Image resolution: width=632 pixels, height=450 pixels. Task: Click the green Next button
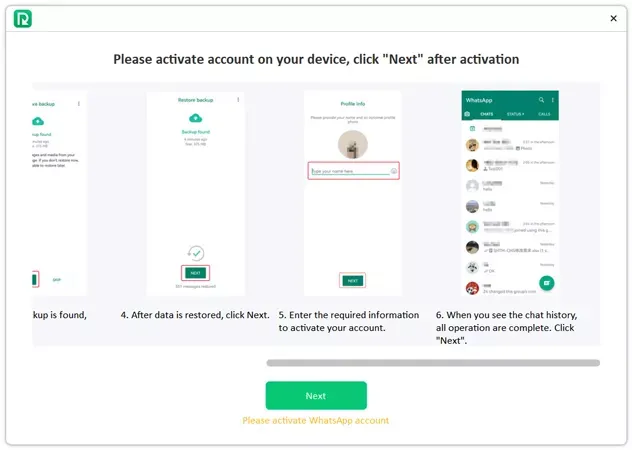click(316, 396)
